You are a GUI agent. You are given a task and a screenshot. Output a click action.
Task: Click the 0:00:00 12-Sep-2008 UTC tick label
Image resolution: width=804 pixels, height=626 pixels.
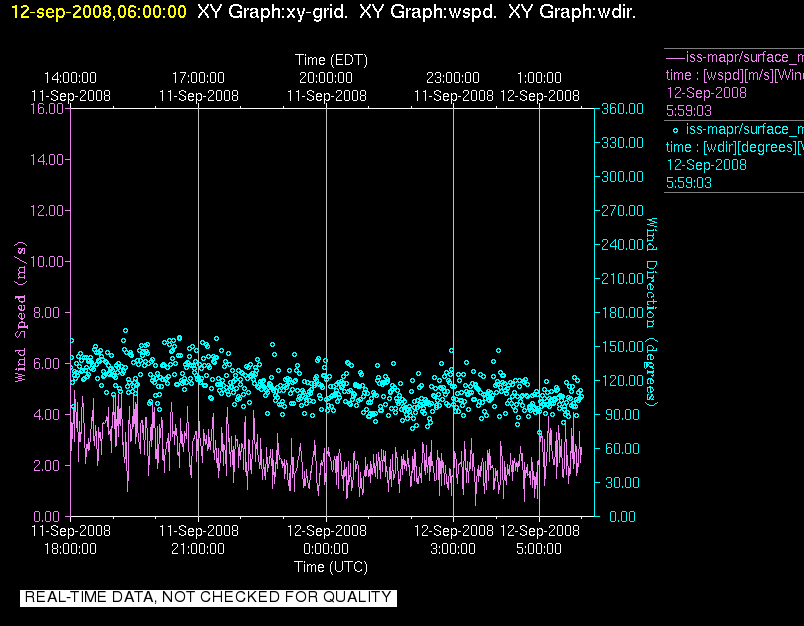[x=326, y=539]
